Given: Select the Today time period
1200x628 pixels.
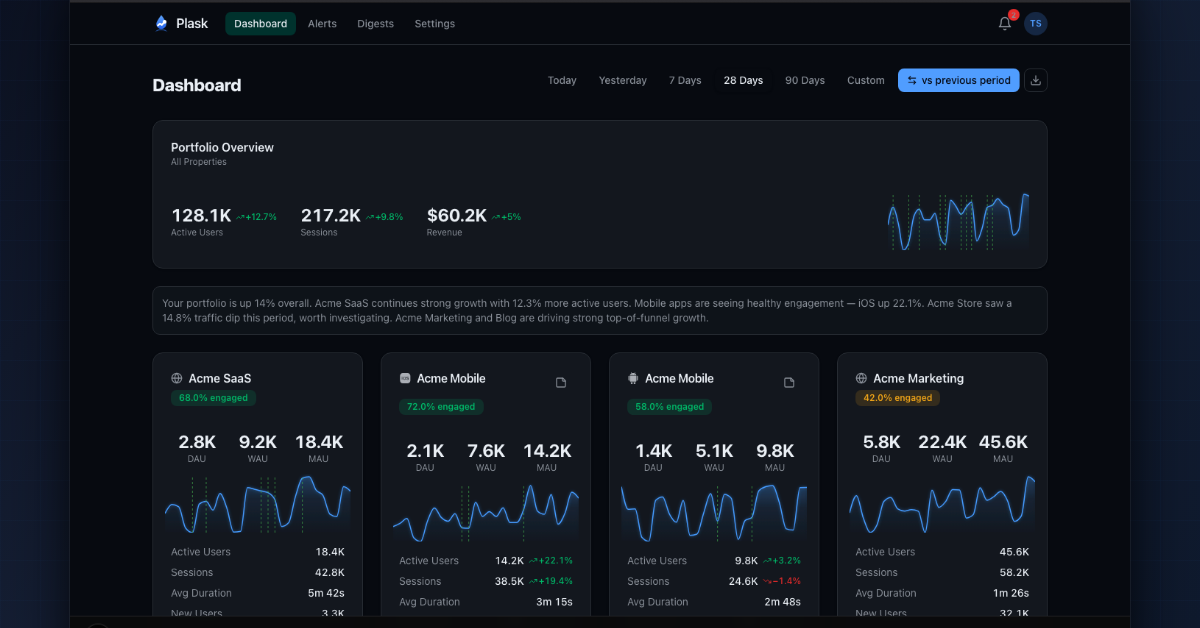Looking at the screenshot, I should (x=562, y=80).
